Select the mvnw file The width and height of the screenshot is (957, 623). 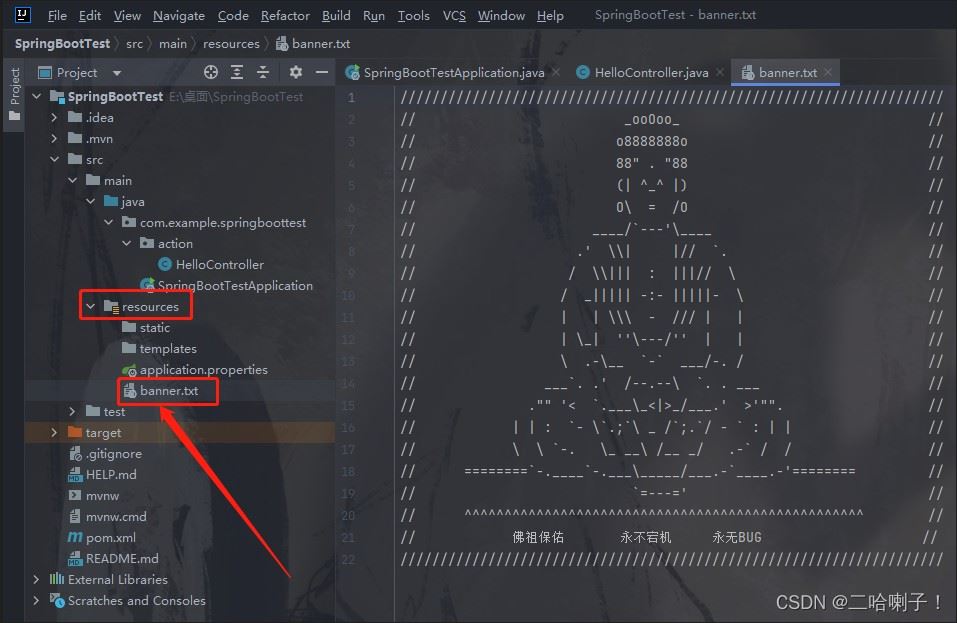pyautogui.click(x=94, y=495)
